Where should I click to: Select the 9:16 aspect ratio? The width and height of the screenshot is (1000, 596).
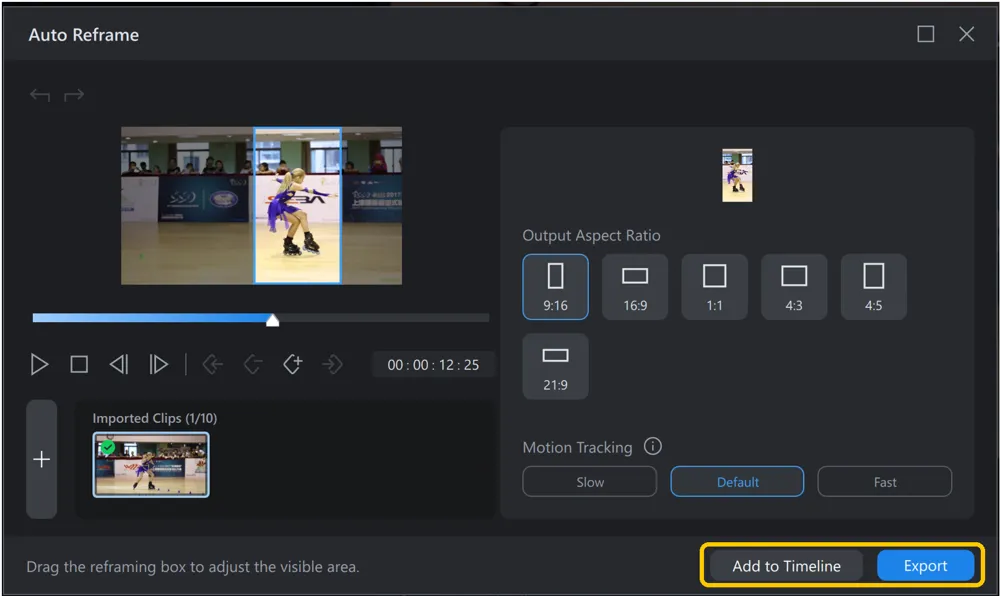pyautogui.click(x=555, y=287)
